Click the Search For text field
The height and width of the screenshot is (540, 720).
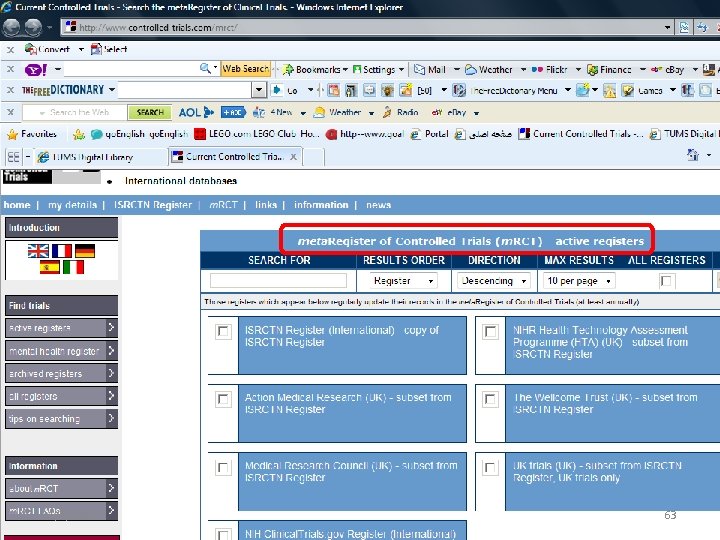(x=278, y=281)
